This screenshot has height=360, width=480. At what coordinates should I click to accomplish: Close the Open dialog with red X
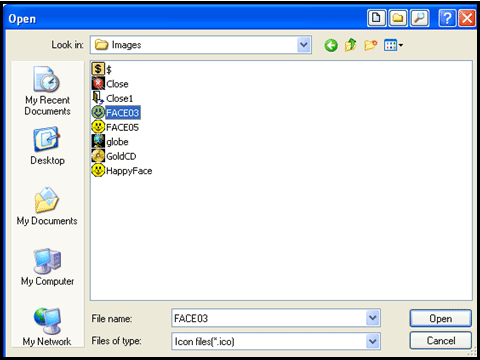coord(467,18)
